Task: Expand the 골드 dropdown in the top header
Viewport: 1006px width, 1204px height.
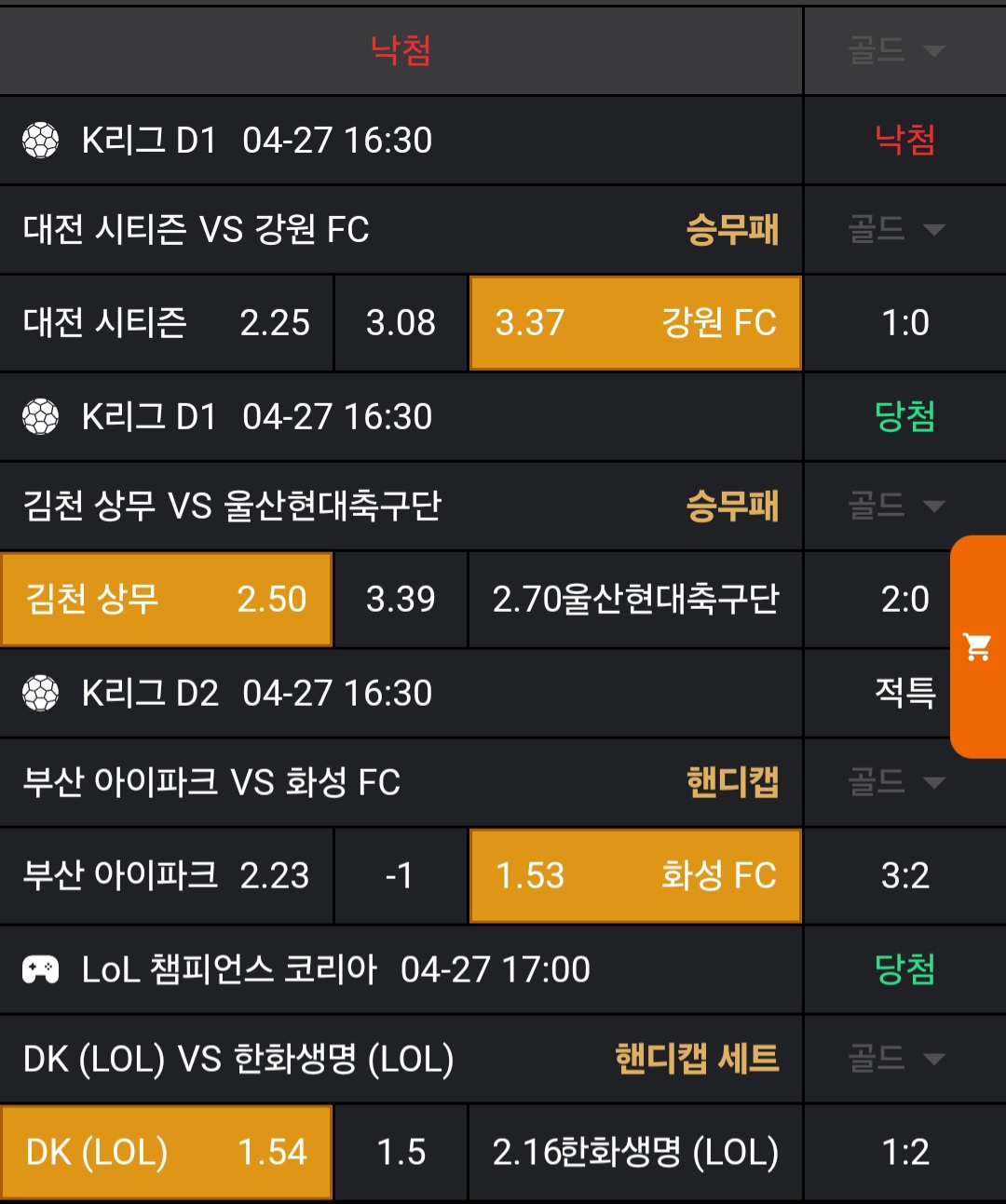Action: (x=896, y=50)
